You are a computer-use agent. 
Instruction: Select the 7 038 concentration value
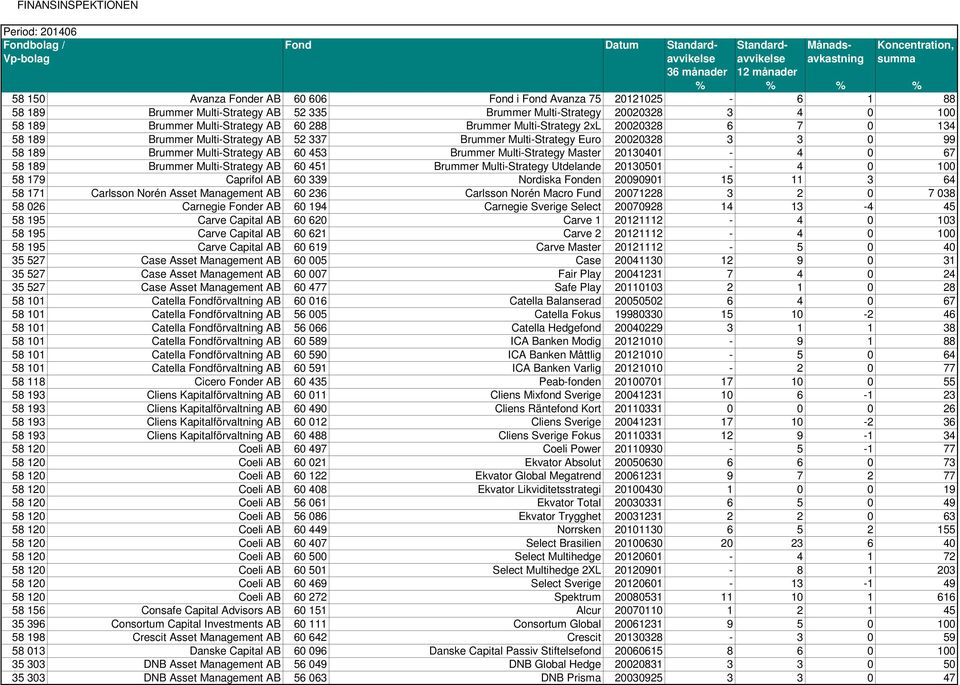tap(940, 193)
